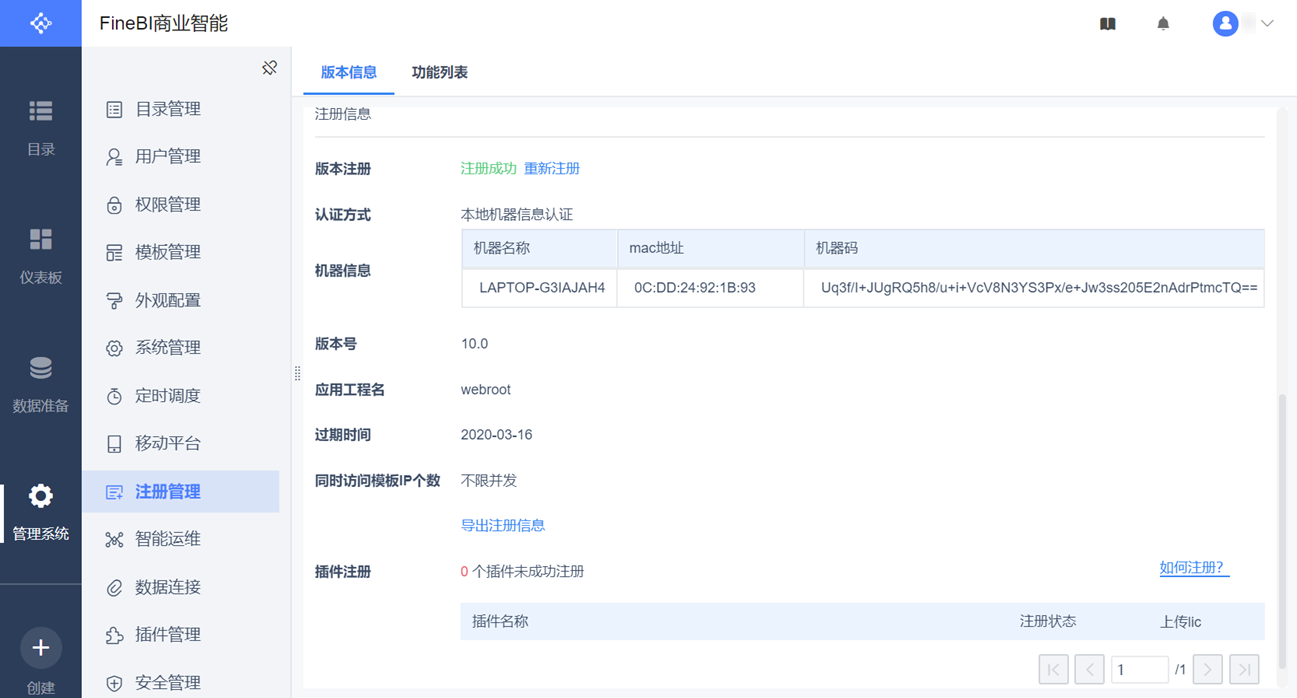
Task: Jump to the last page button
Action: coord(1244,669)
